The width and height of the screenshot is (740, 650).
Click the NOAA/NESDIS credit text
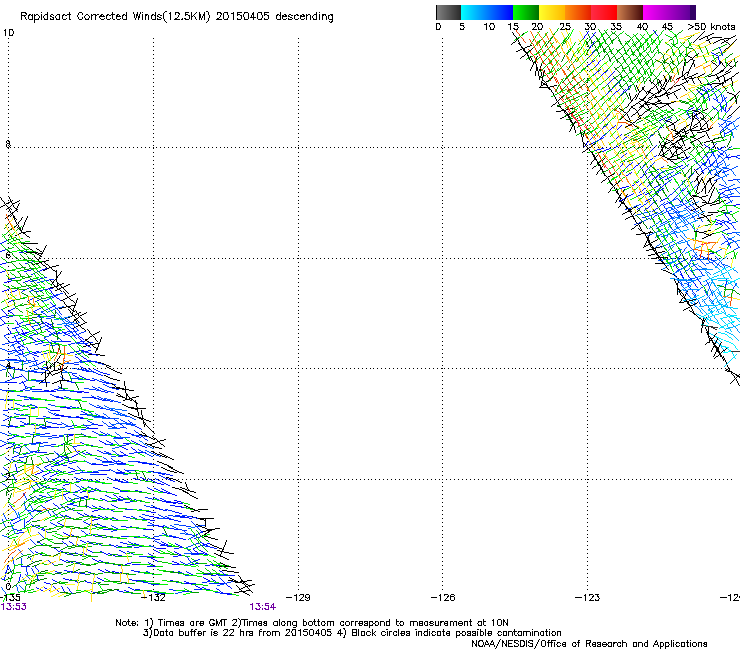coord(589,644)
